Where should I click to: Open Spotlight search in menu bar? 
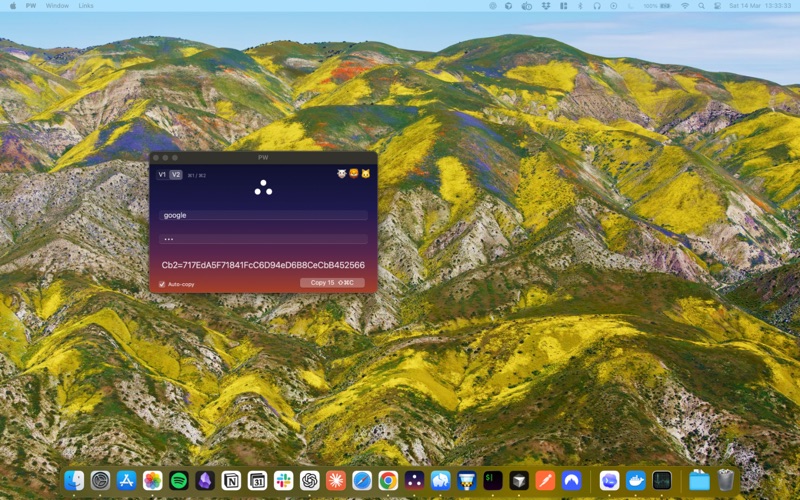pos(702,6)
